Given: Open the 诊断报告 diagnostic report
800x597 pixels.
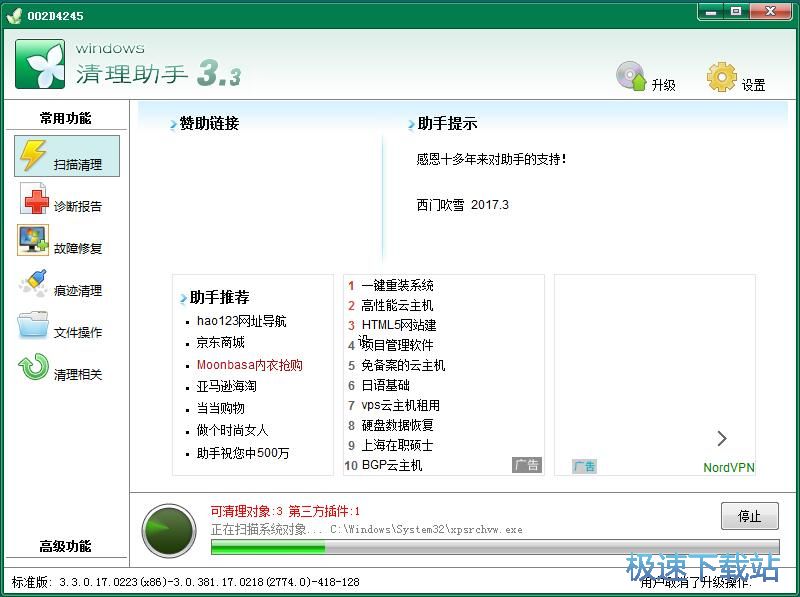Looking at the screenshot, I should (x=61, y=200).
